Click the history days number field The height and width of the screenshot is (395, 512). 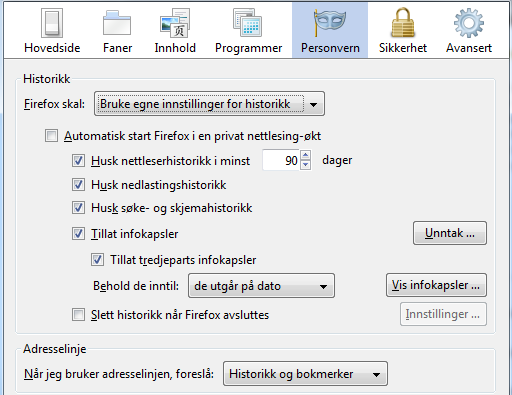[x=281, y=160]
